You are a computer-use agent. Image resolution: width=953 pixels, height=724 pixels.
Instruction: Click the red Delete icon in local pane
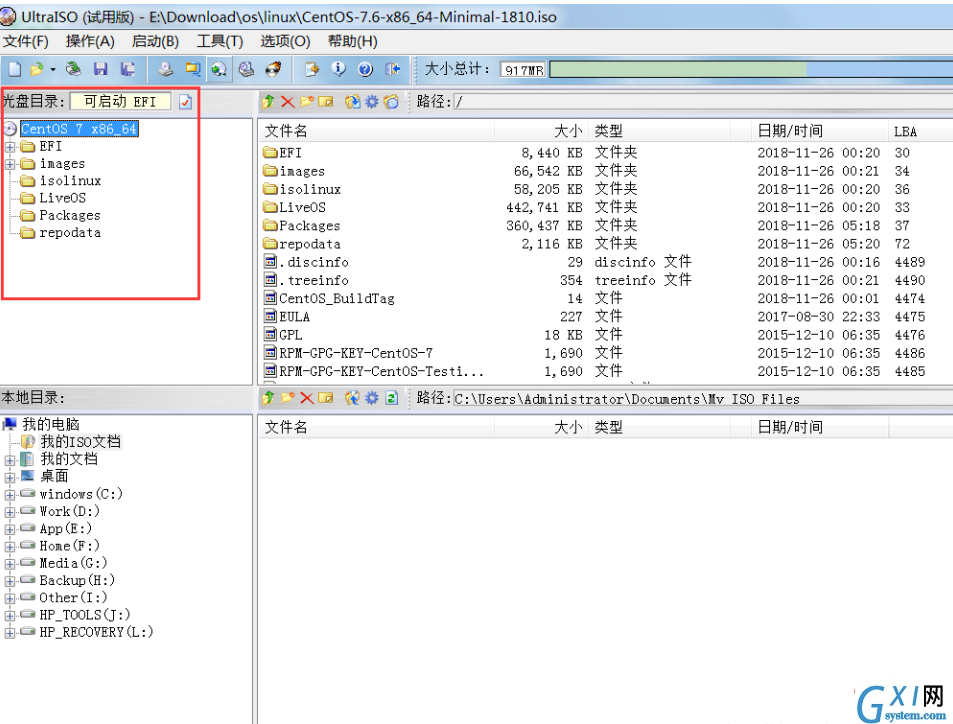pyautogui.click(x=307, y=398)
